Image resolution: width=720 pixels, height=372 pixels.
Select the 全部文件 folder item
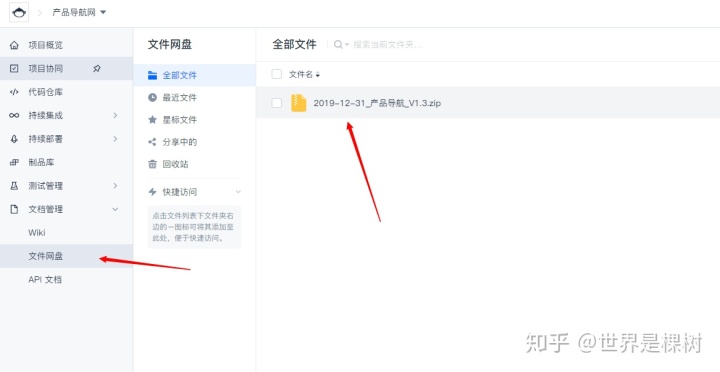(x=194, y=75)
